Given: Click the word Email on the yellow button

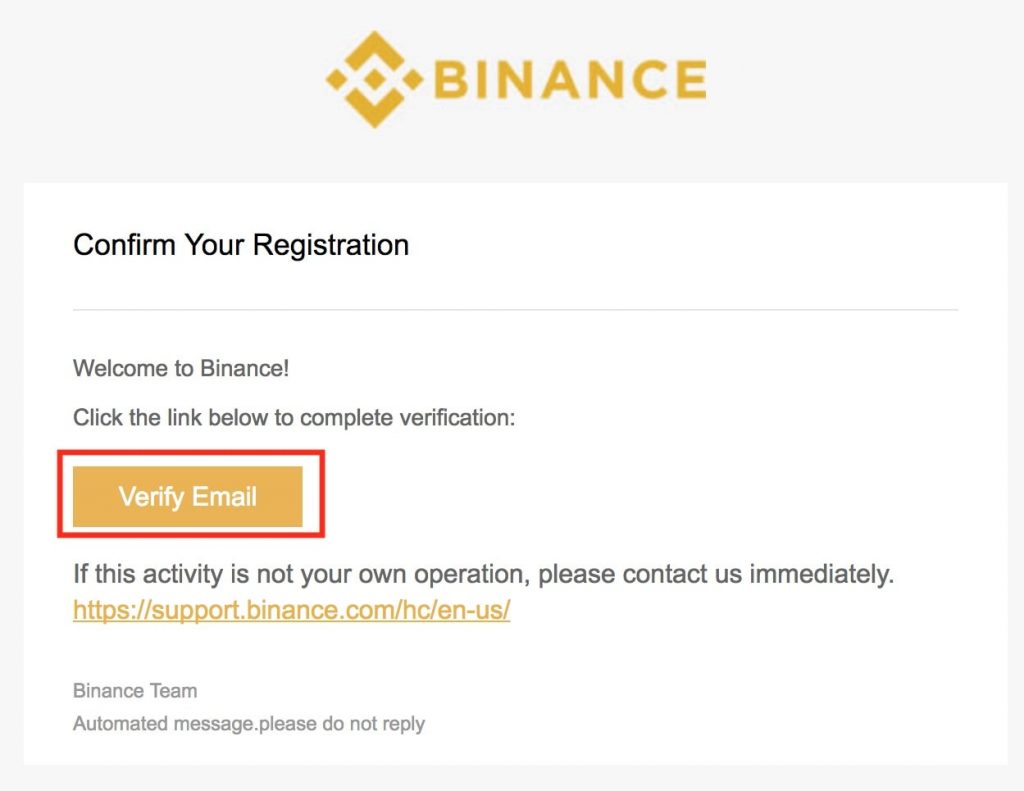Looking at the screenshot, I should tap(224, 496).
